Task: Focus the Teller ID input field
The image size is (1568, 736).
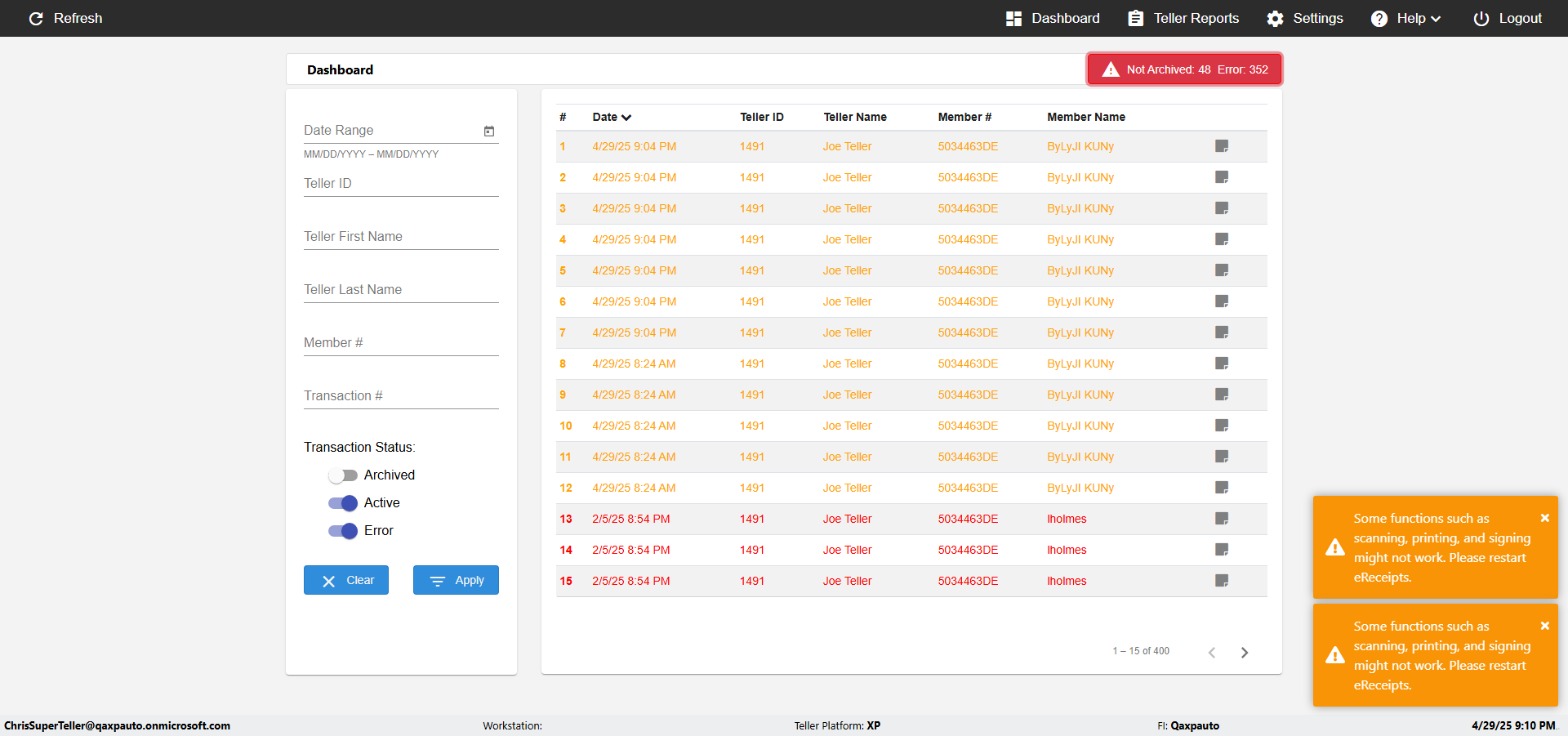Action: [x=401, y=184]
